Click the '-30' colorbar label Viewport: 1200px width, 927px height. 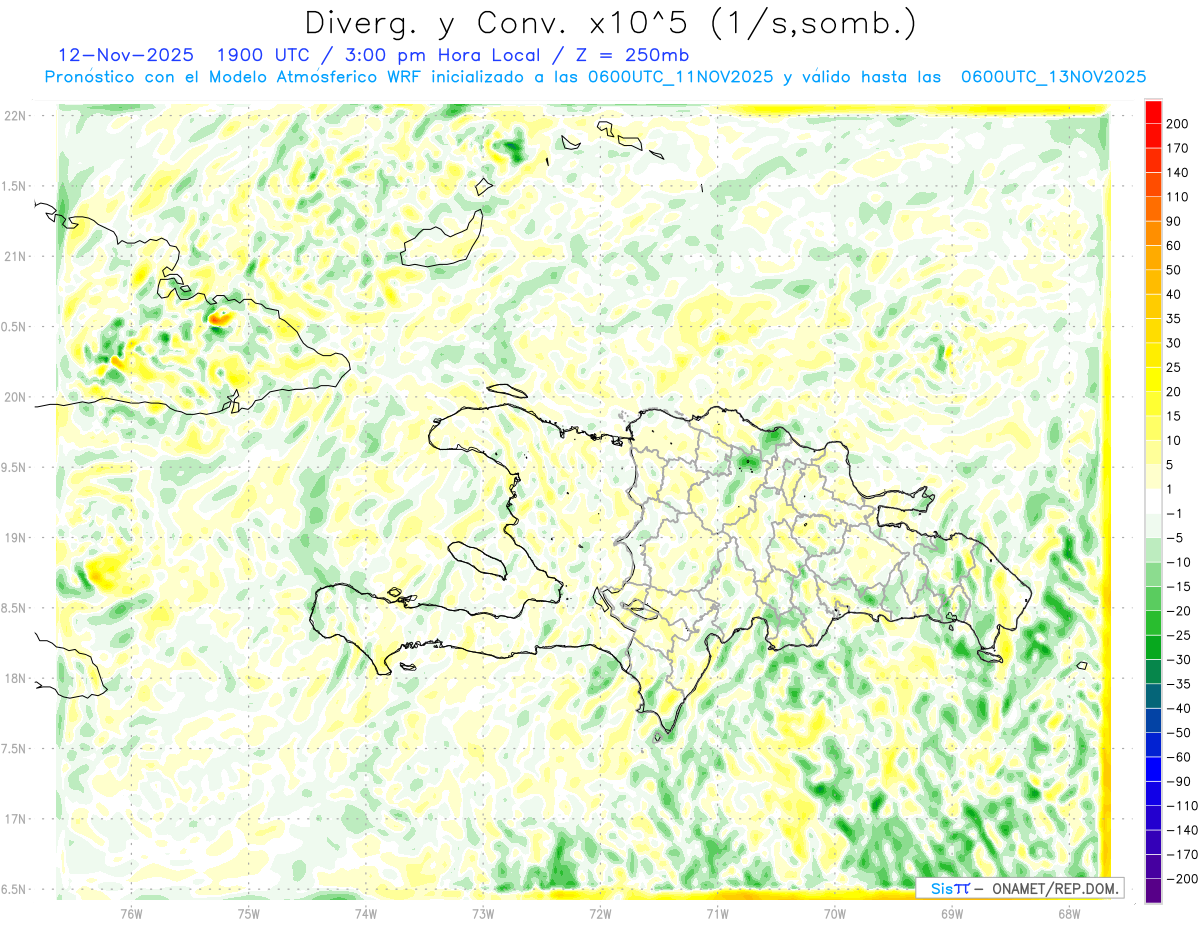[x=1178, y=660]
